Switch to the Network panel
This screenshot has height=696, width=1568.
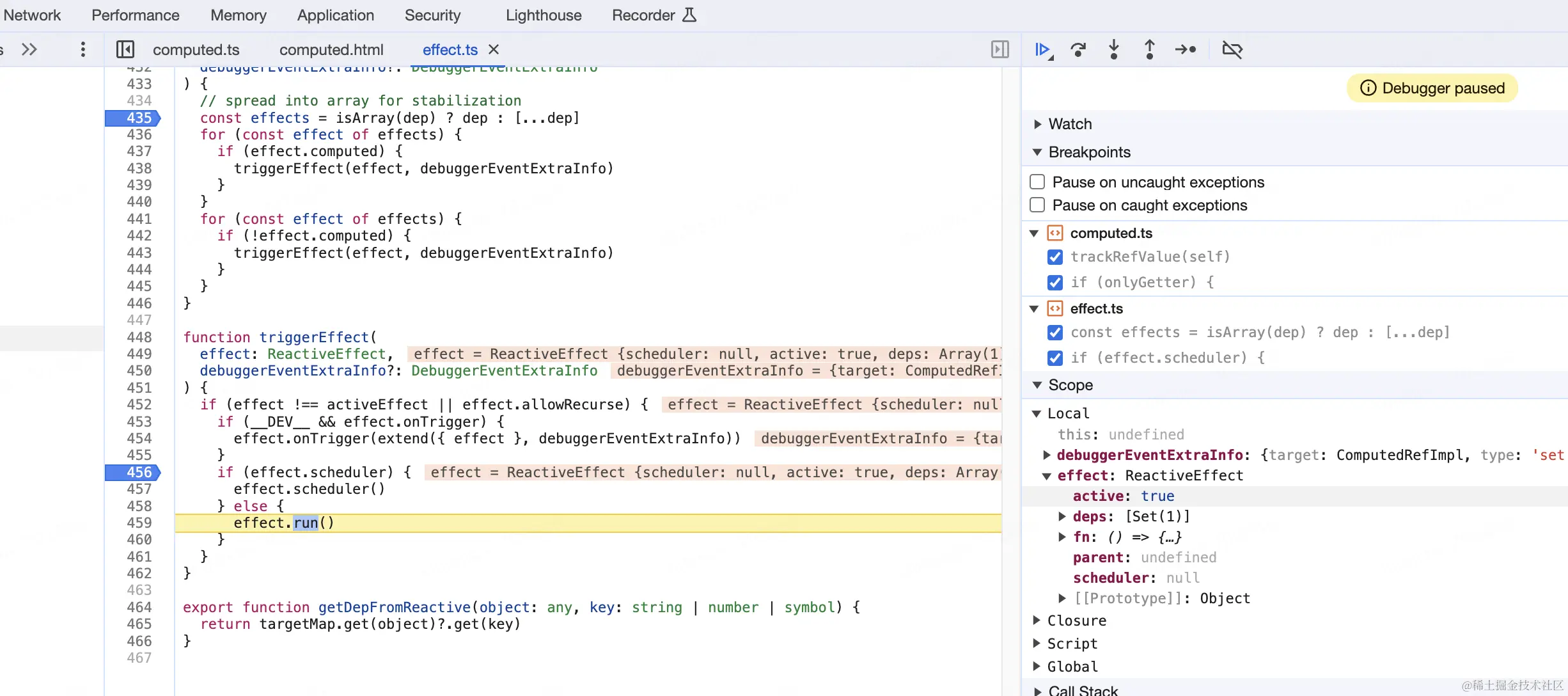(32, 15)
